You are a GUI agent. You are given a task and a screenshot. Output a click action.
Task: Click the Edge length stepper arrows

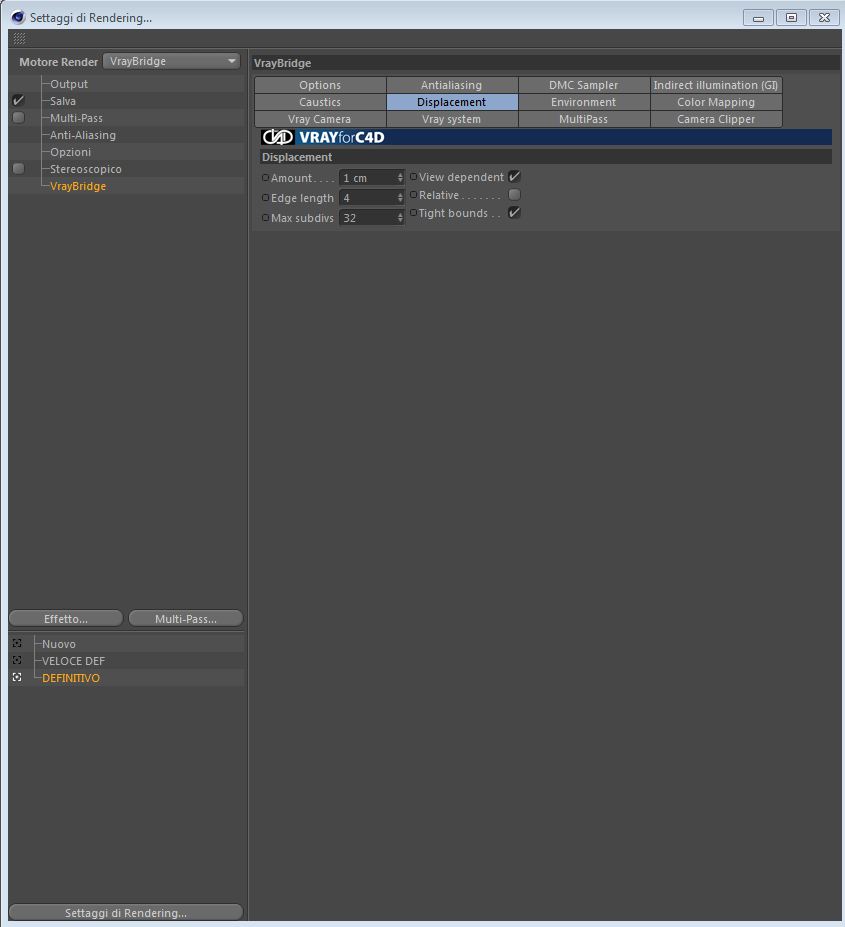(400, 197)
